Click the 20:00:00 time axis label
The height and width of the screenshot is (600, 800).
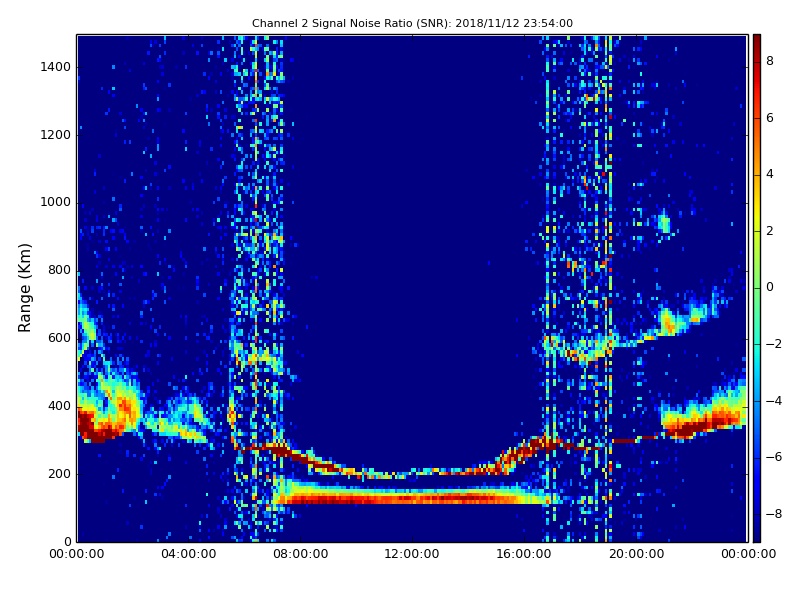636,554
